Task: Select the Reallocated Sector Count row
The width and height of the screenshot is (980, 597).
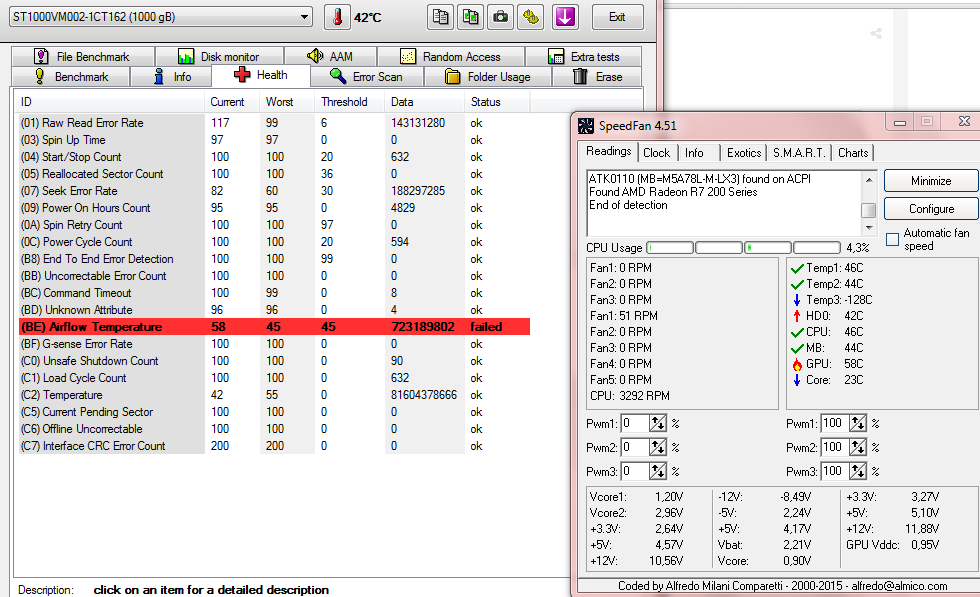Action: pyautogui.click(x=274, y=174)
